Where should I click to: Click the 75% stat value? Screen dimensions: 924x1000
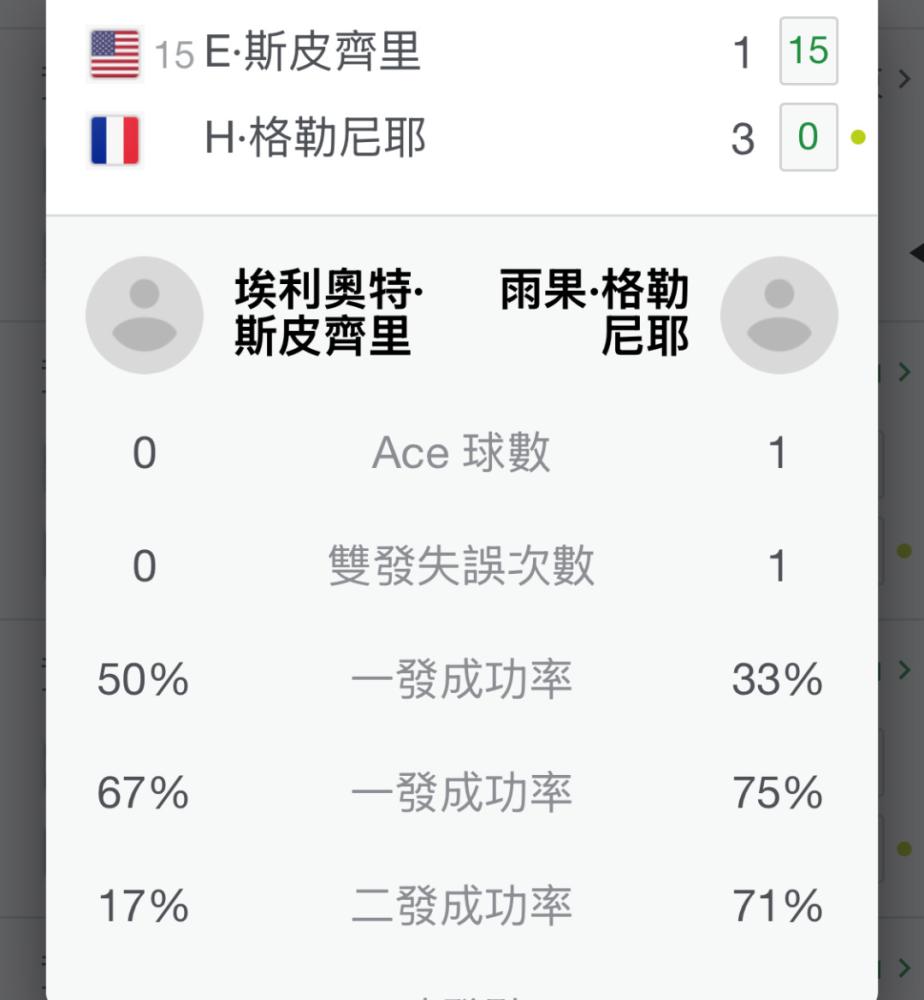(777, 793)
